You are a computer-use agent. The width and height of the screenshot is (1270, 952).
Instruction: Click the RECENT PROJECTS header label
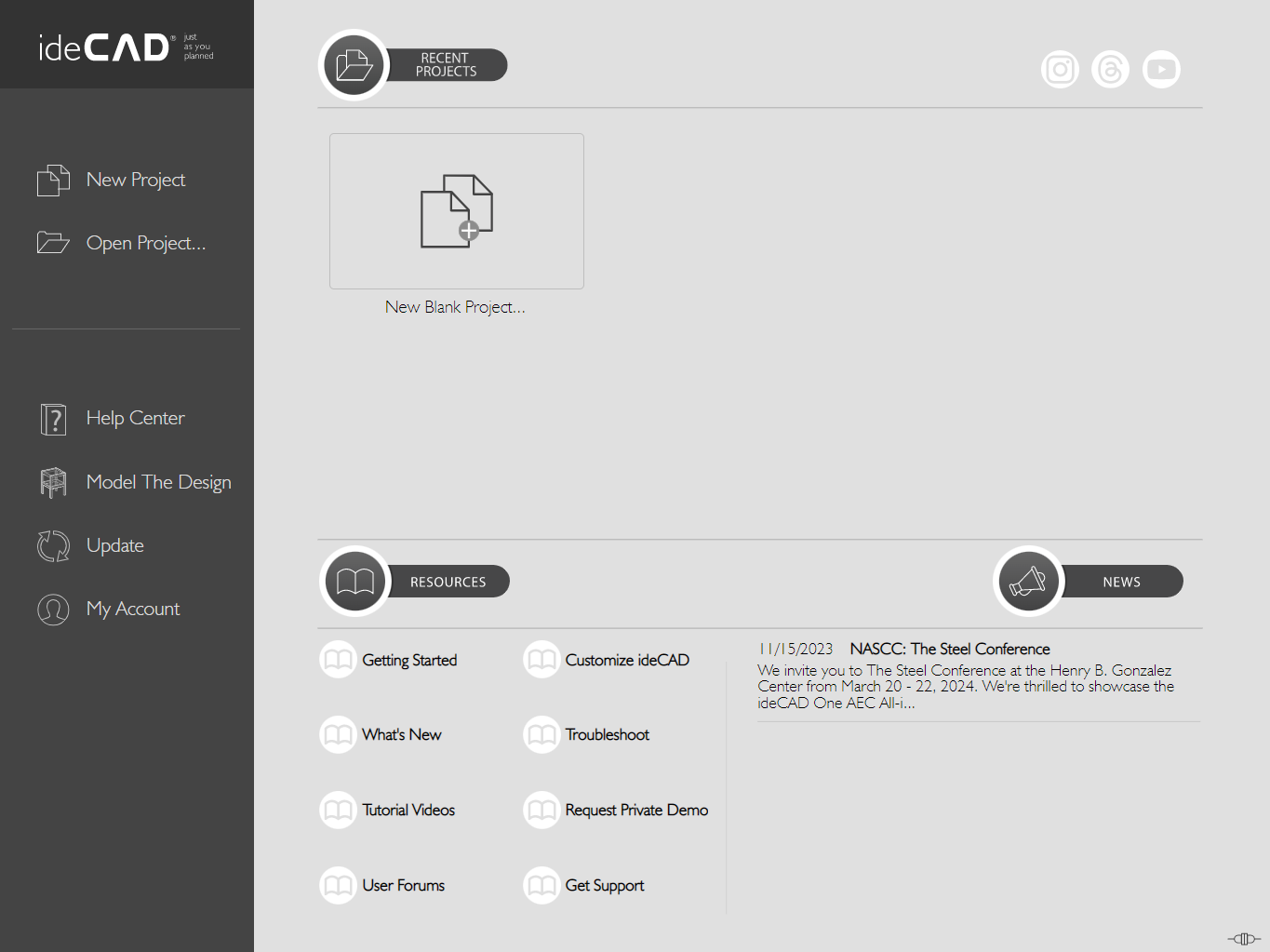point(447,64)
